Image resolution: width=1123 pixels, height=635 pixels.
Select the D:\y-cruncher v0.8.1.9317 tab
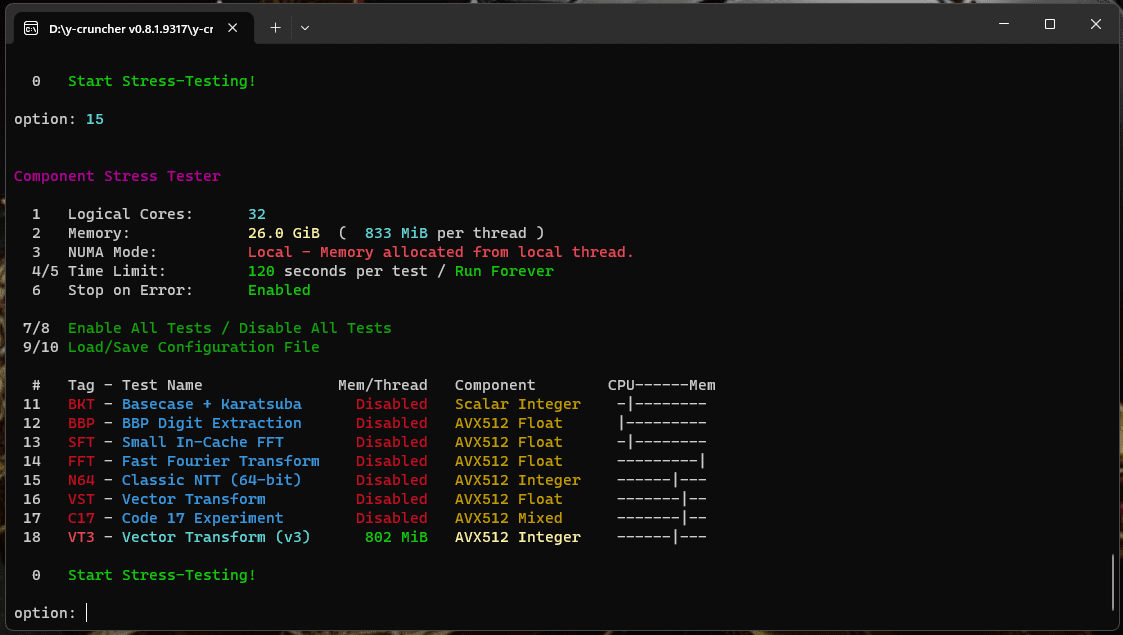(x=134, y=28)
